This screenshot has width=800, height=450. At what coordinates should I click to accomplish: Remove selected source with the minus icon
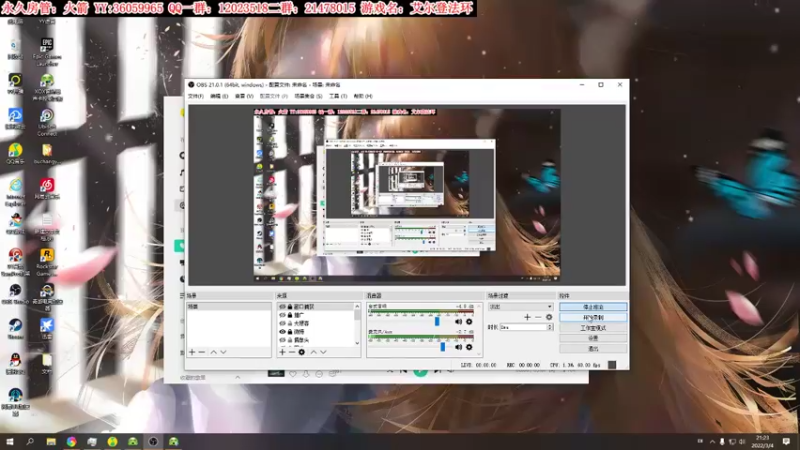[292, 352]
